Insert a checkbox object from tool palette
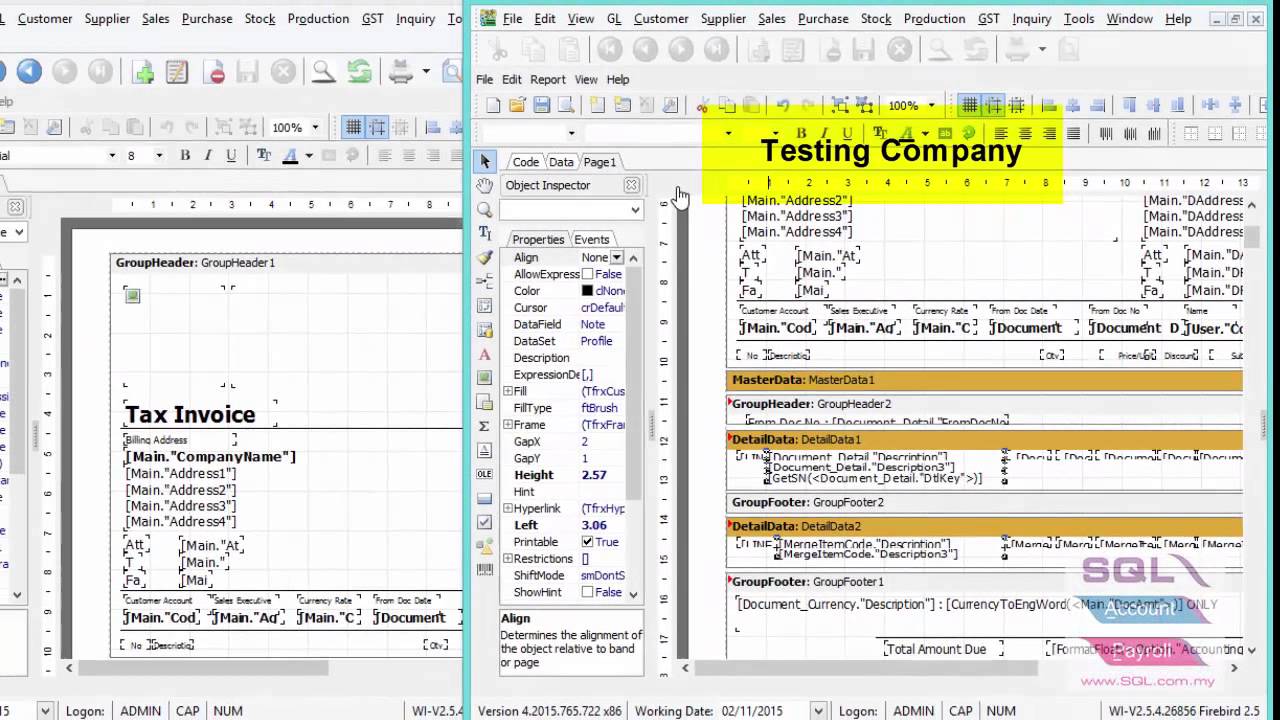Viewport: 1280px width, 720px height. coord(485,522)
